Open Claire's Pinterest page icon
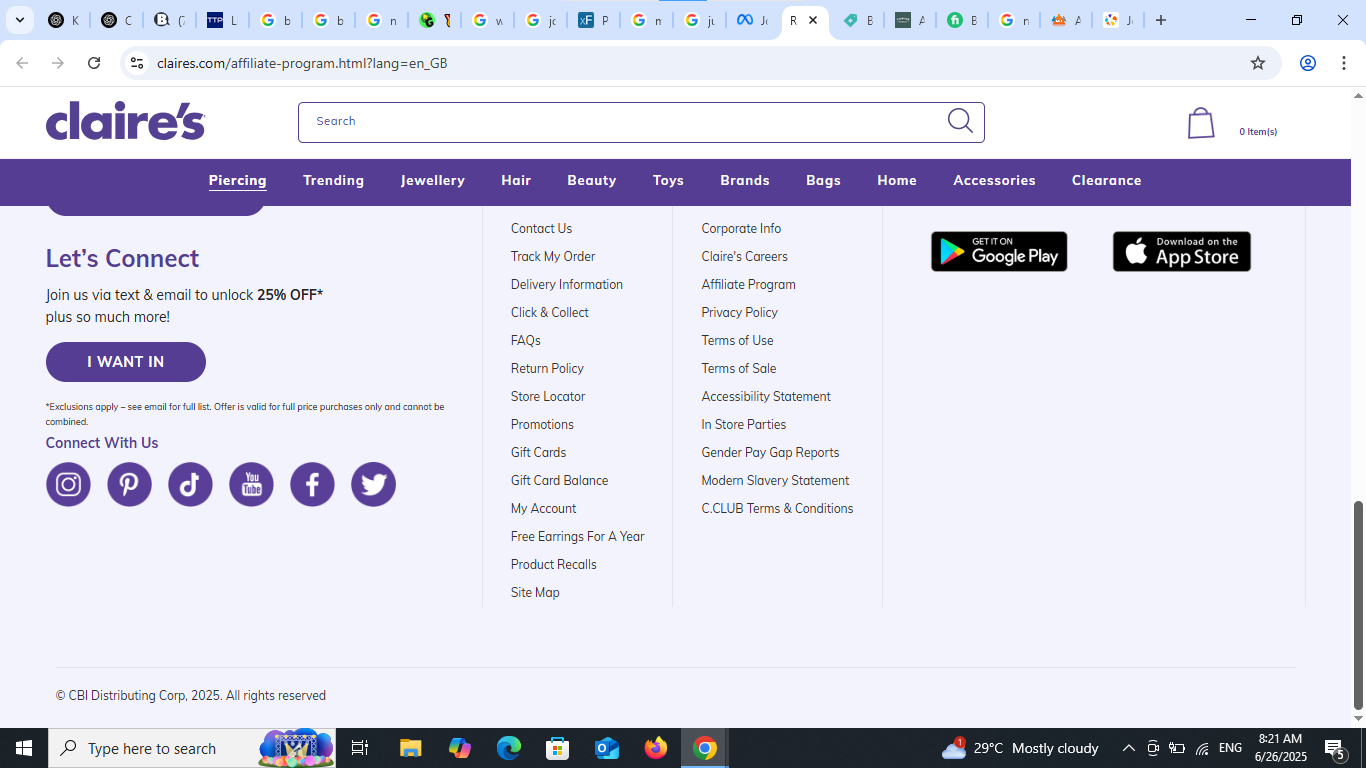 (129, 484)
